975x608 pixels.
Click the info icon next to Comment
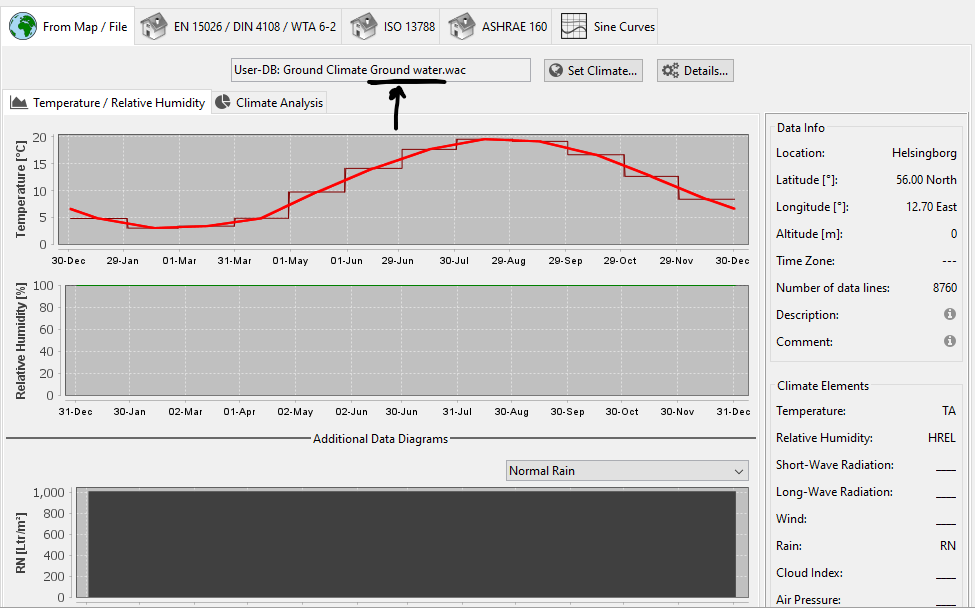pyautogui.click(x=949, y=341)
